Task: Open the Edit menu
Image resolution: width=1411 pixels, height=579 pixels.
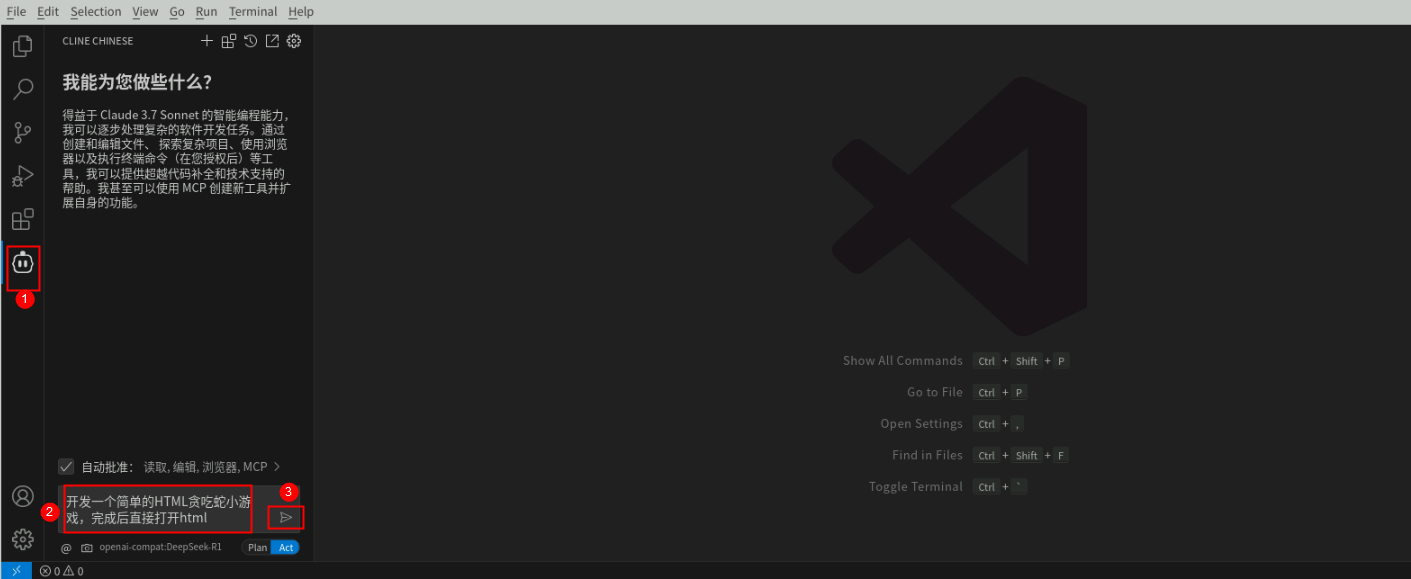Action: 48,12
